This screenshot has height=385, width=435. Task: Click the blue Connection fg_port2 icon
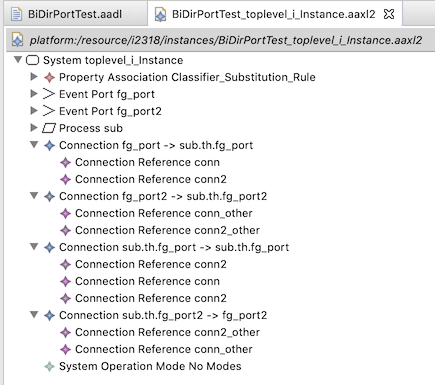tap(49, 196)
